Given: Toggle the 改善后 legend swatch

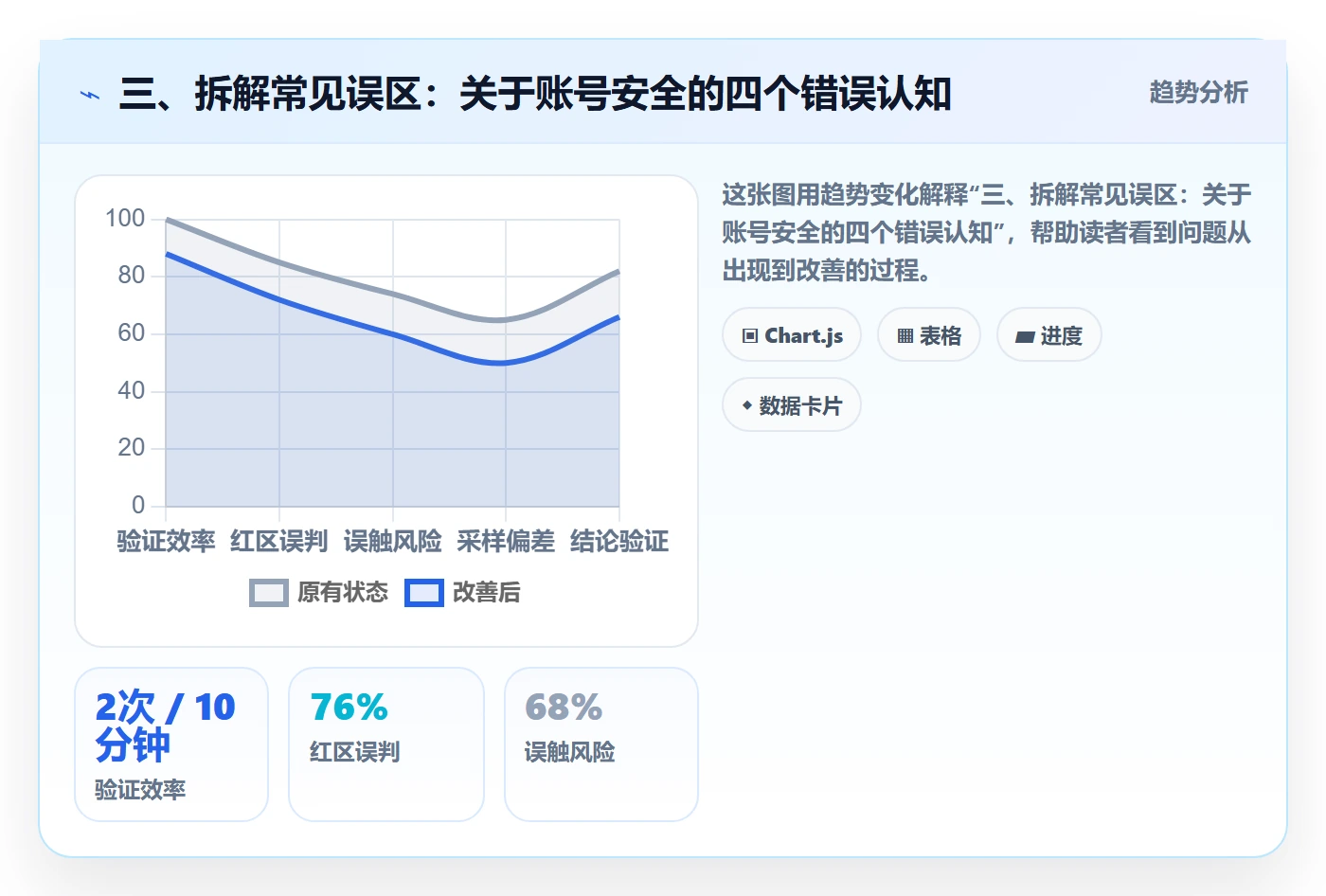Looking at the screenshot, I should tap(424, 593).
